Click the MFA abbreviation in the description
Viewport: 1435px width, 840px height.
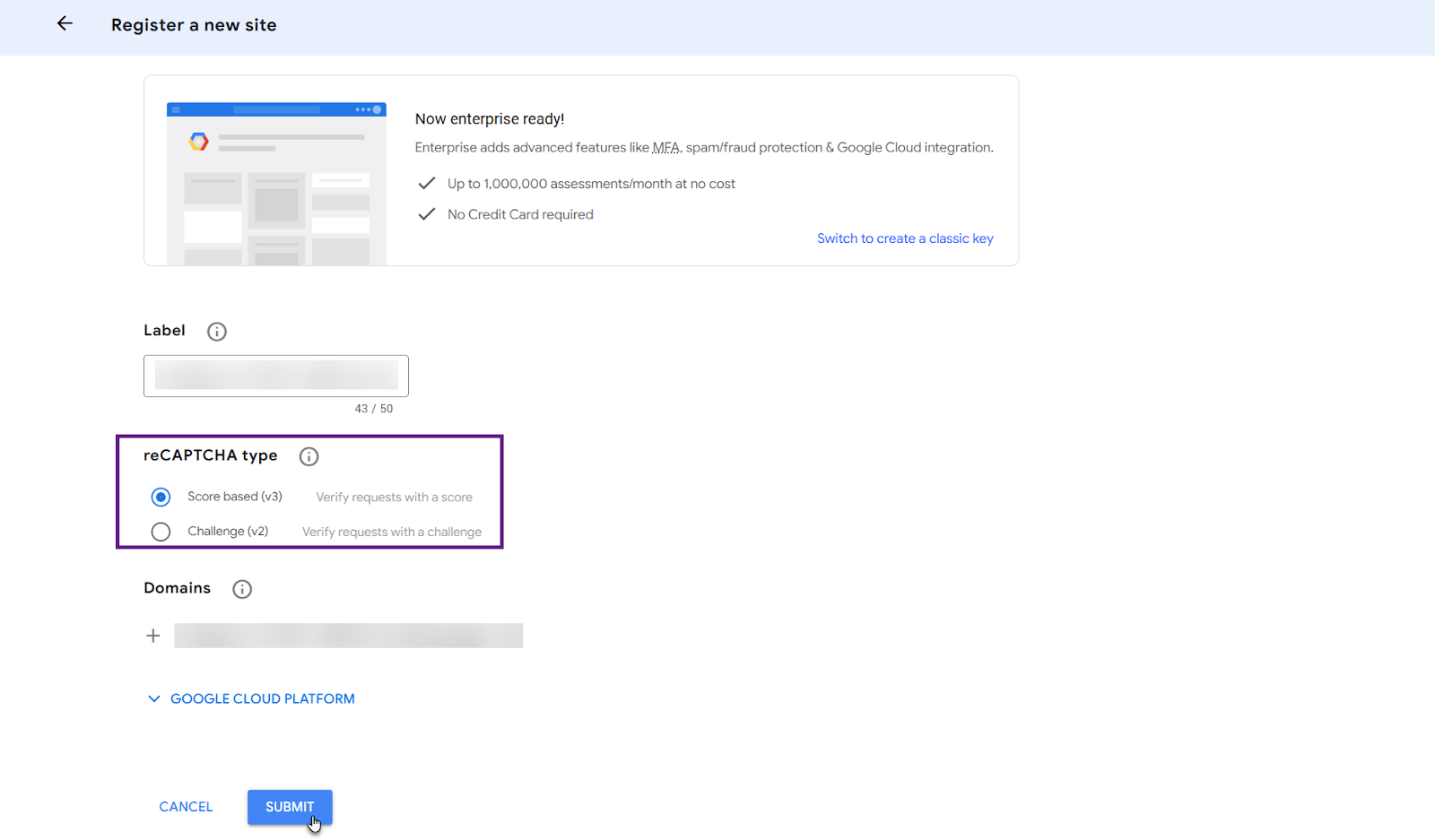[665, 148]
